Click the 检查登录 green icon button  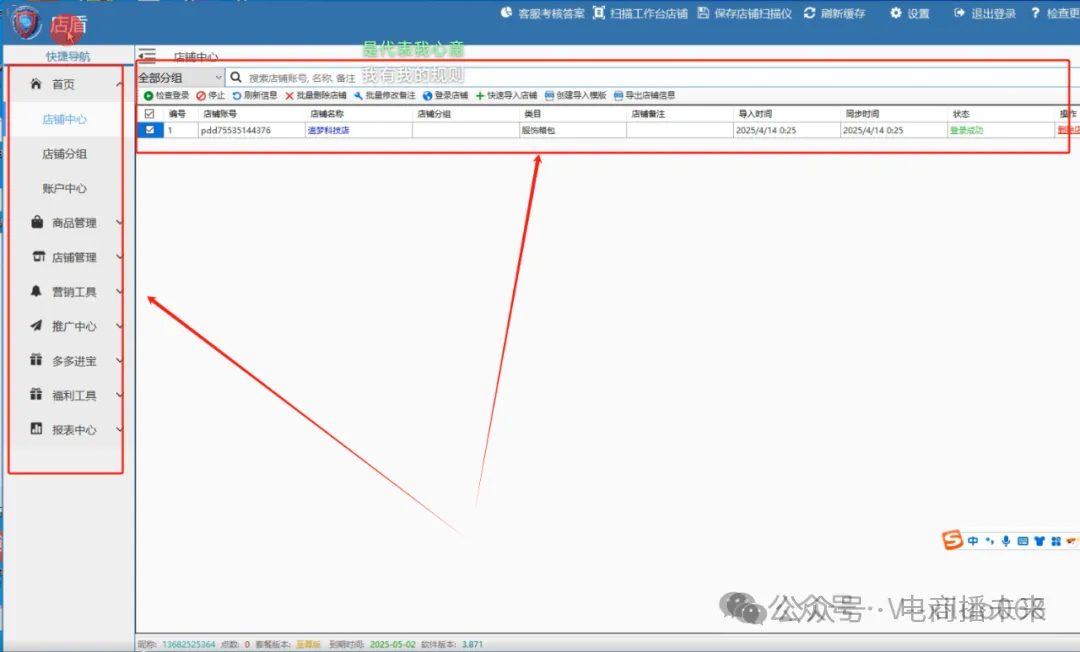tap(149, 96)
